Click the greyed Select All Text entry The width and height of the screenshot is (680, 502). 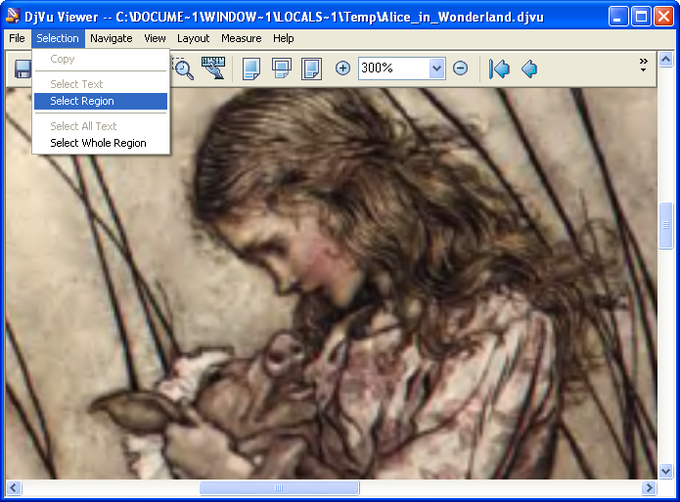click(101, 126)
